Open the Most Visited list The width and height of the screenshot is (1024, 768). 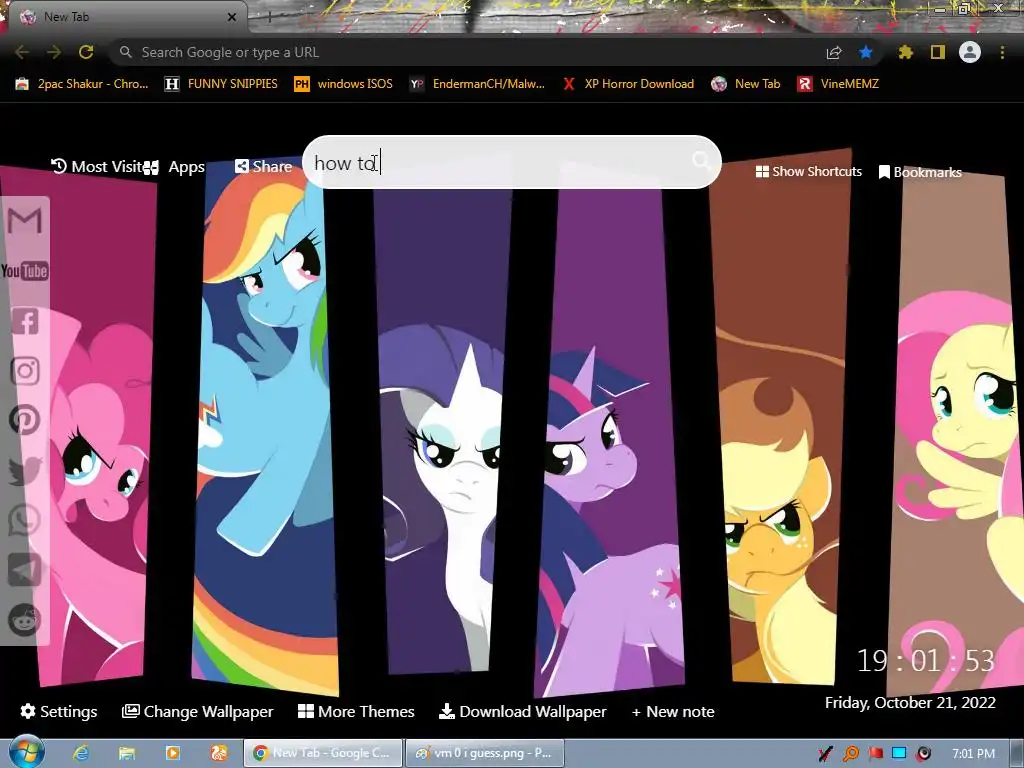(x=98, y=167)
